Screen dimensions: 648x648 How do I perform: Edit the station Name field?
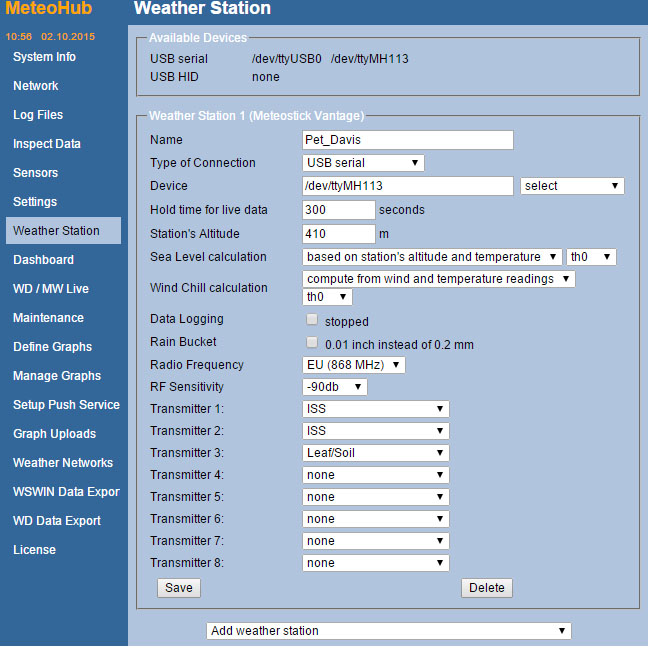click(x=408, y=140)
